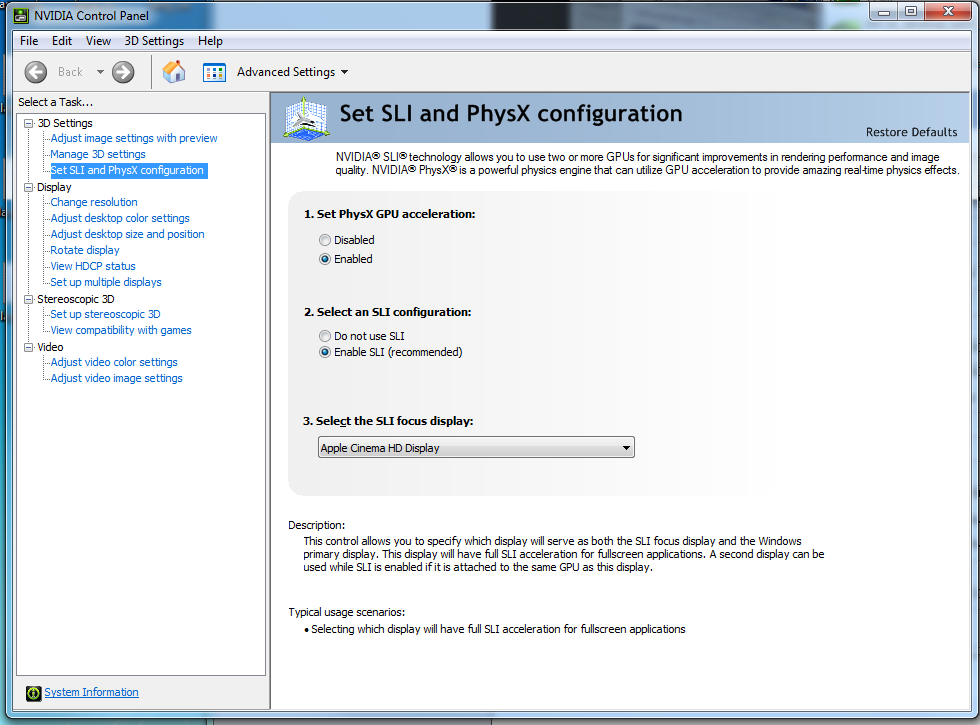Open Adjust desktop size and position
This screenshot has height=725, width=980.
(128, 234)
